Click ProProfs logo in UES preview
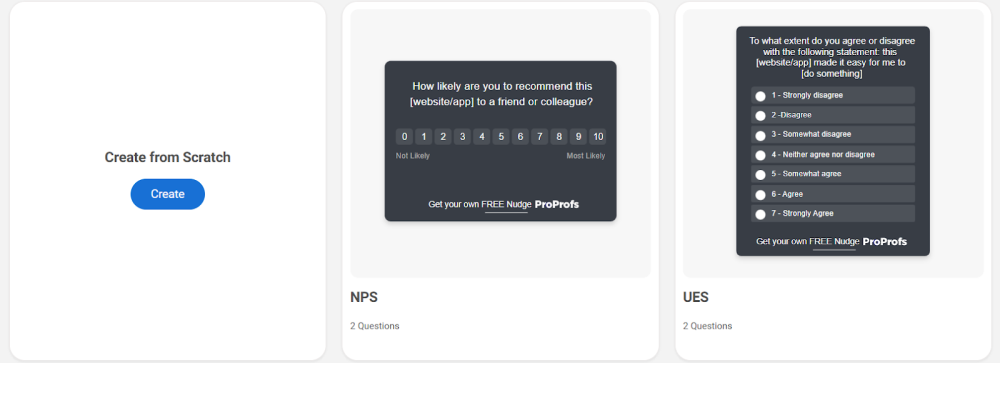 click(885, 242)
